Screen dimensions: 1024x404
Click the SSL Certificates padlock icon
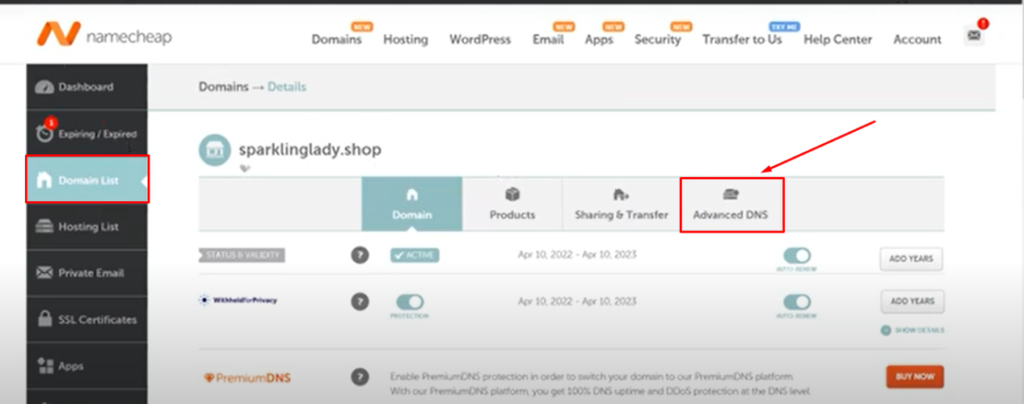click(44, 319)
